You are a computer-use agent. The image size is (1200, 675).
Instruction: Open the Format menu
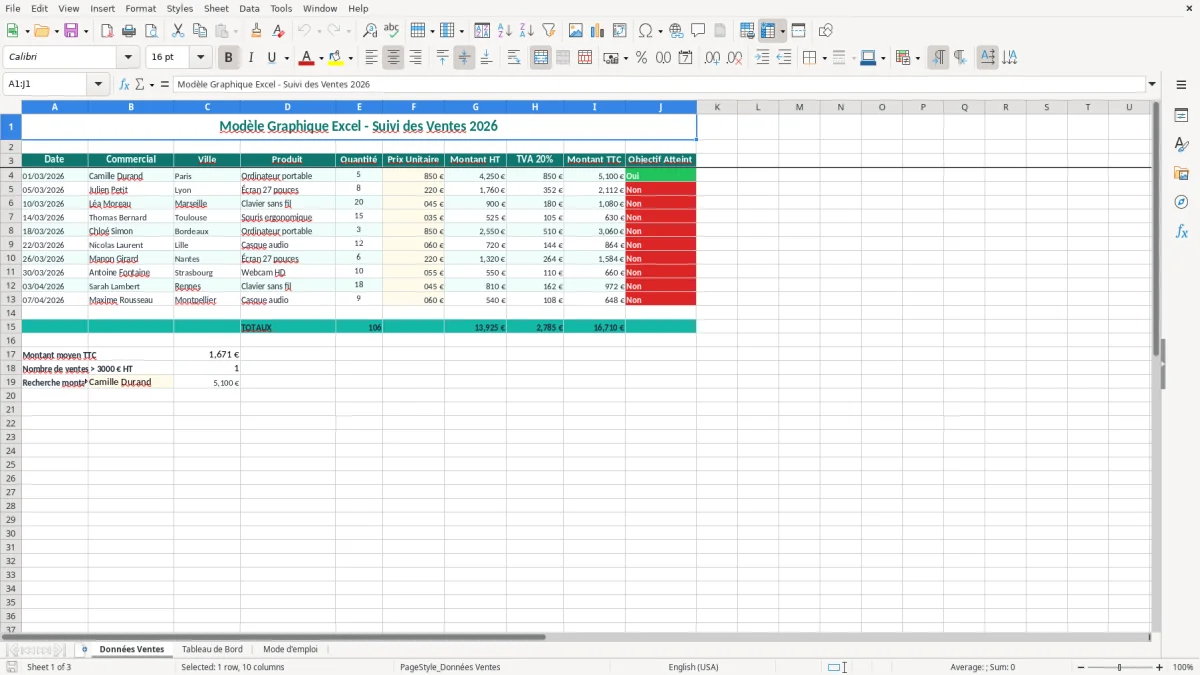140,8
